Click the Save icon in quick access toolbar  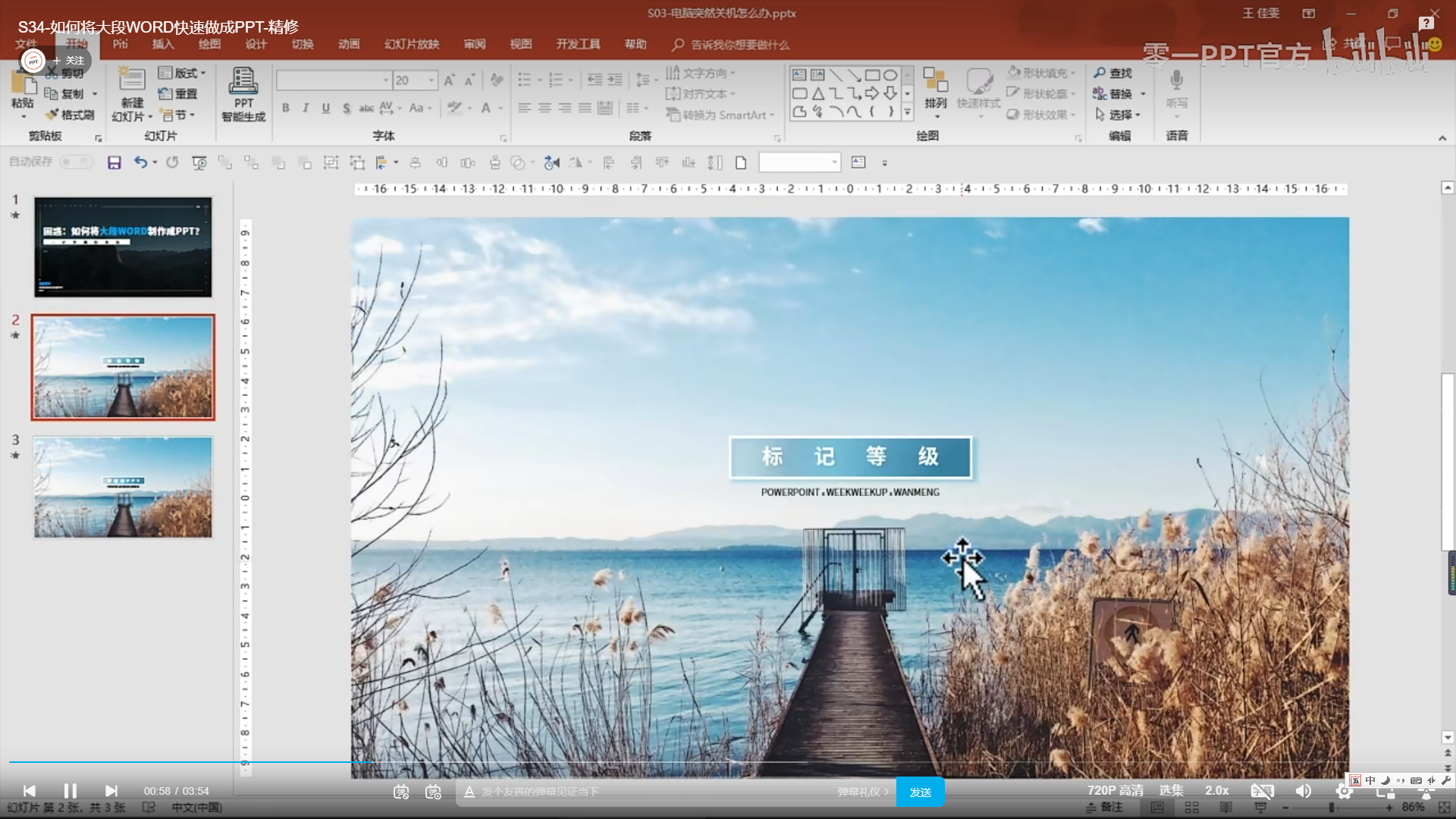tap(115, 162)
